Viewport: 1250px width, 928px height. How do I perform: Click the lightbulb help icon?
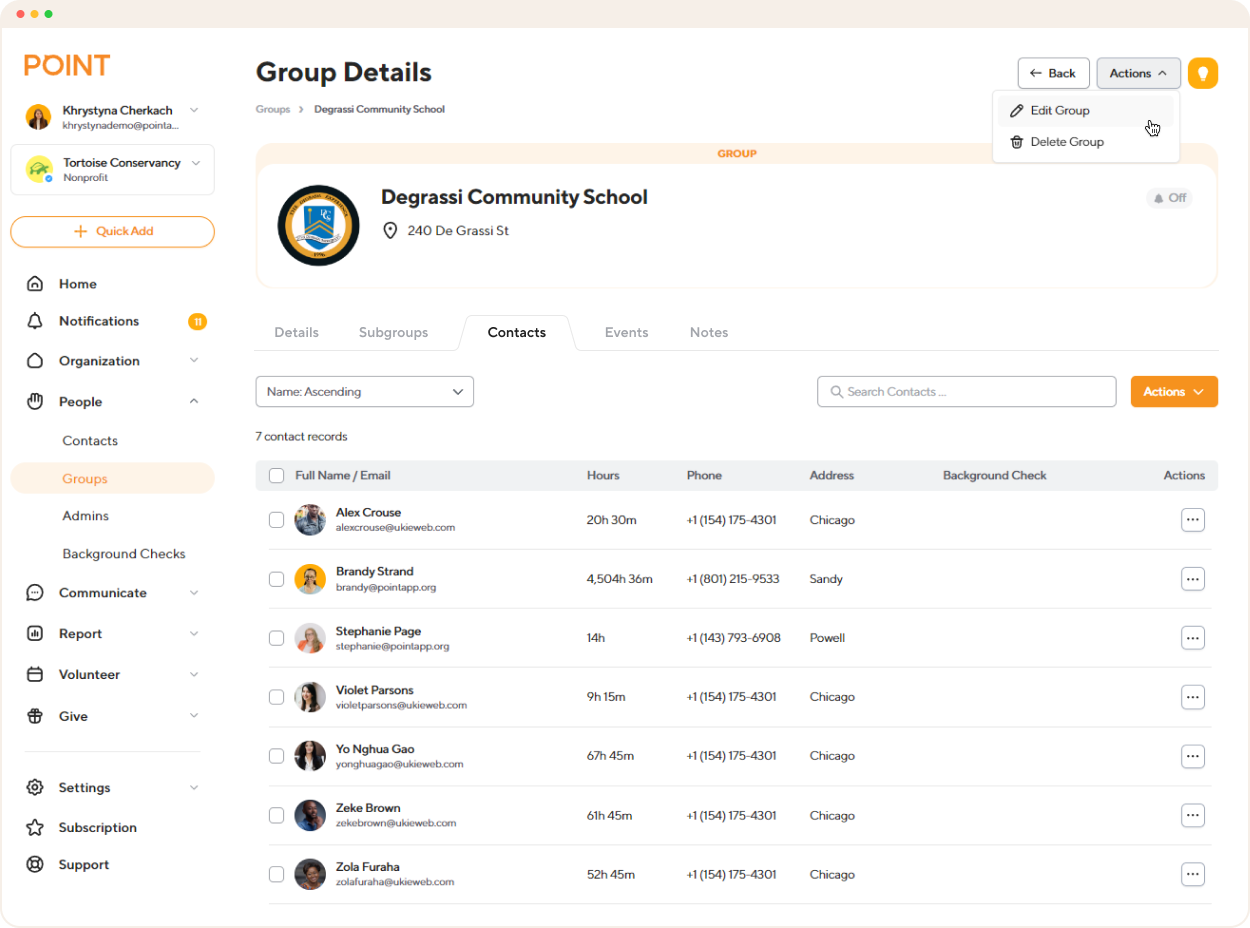(x=1203, y=73)
